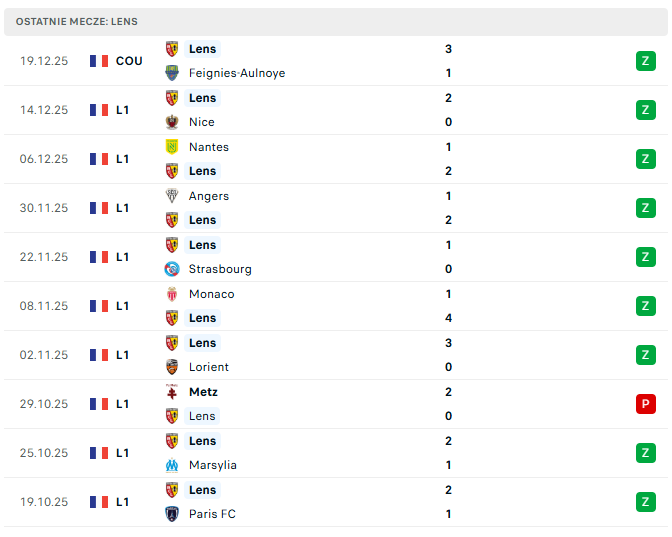The width and height of the screenshot is (672, 537).
Task: Click the Nantes yellow crest icon
Action: tap(172, 147)
